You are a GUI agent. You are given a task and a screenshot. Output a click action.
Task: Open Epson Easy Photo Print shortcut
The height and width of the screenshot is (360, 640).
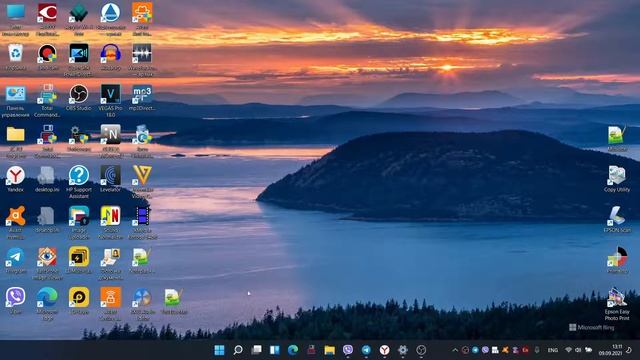coord(617,297)
